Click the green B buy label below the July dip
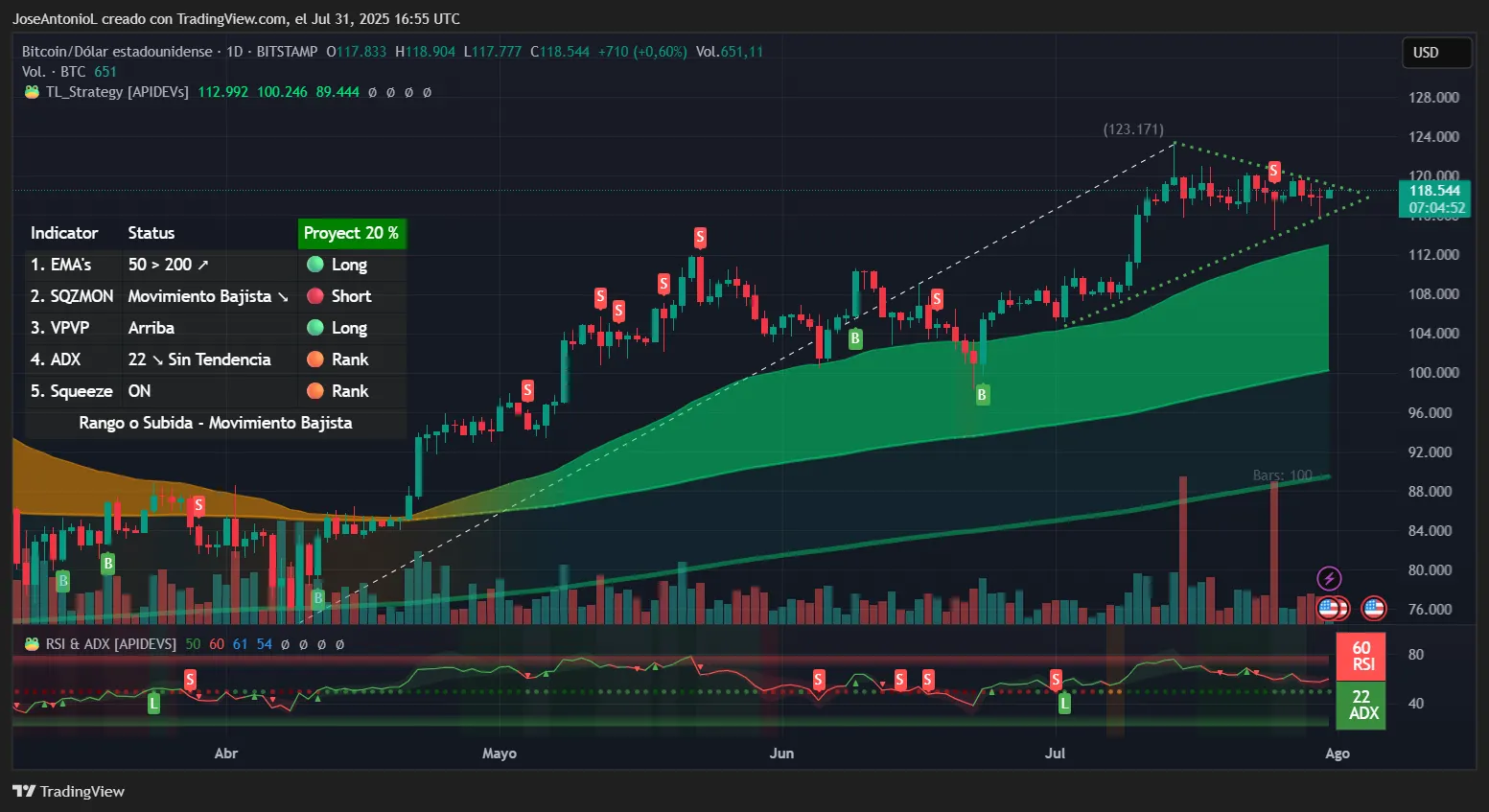Screen dimensions: 1489x812 pos(982,394)
